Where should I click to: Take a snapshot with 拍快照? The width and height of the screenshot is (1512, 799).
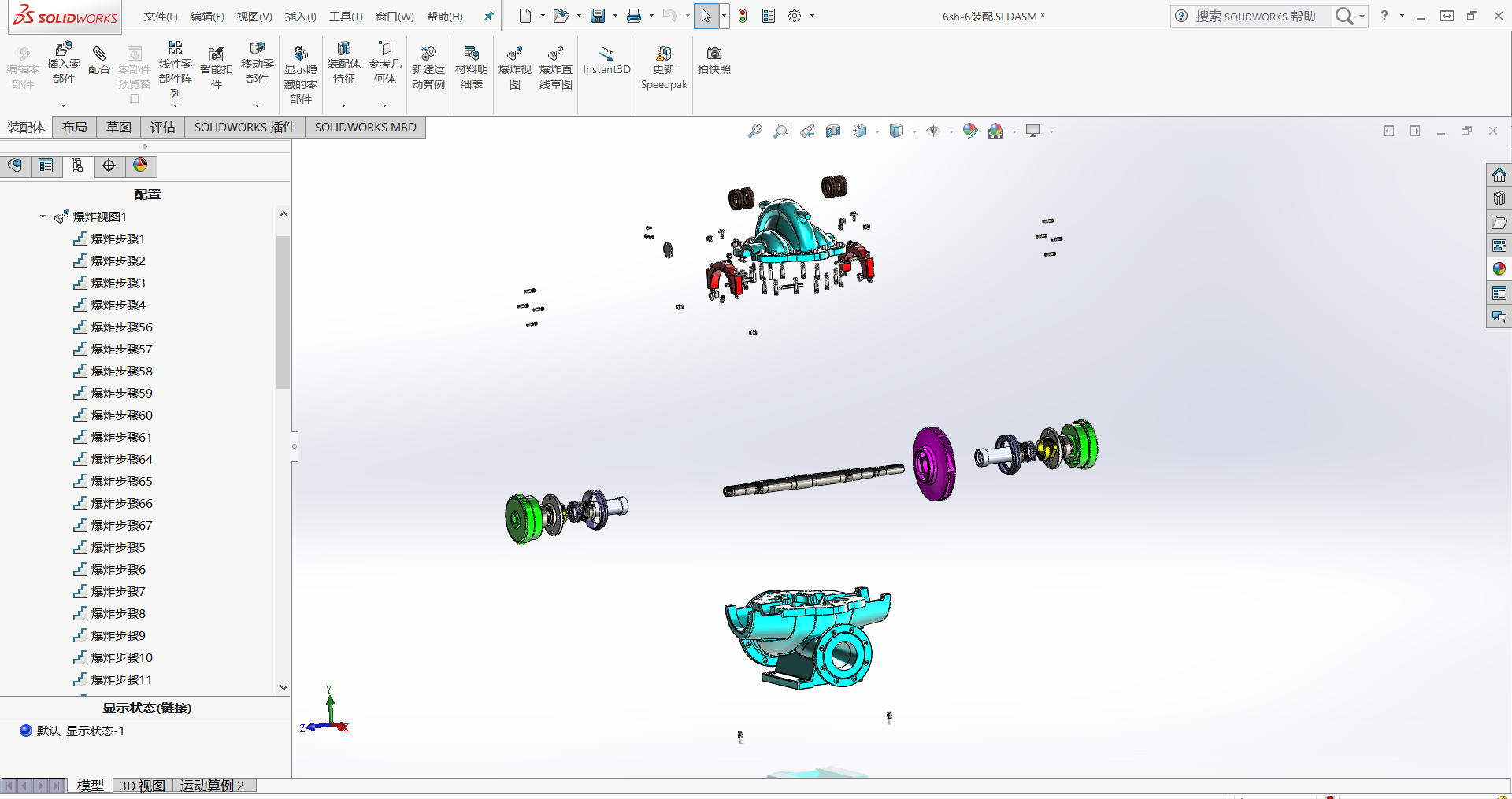pos(714,61)
